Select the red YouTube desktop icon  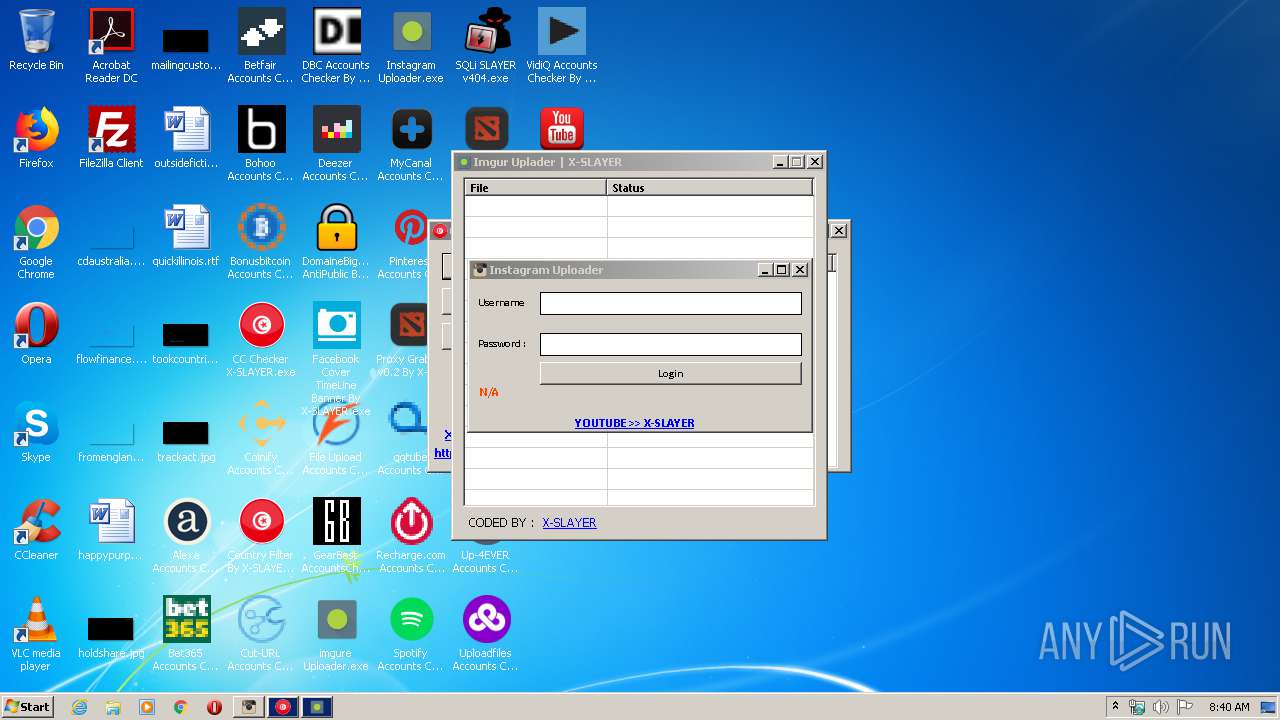(x=561, y=128)
